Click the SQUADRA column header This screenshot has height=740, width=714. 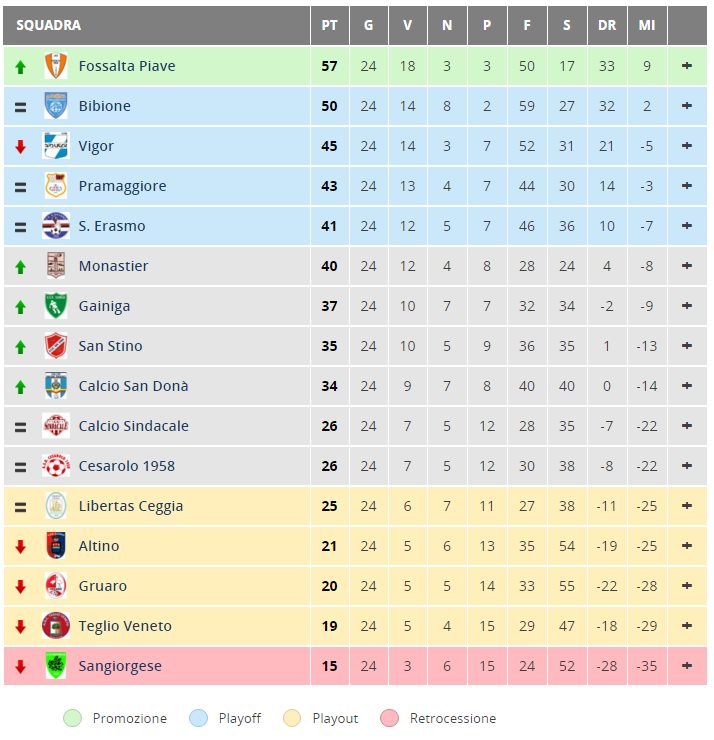pos(49,25)
